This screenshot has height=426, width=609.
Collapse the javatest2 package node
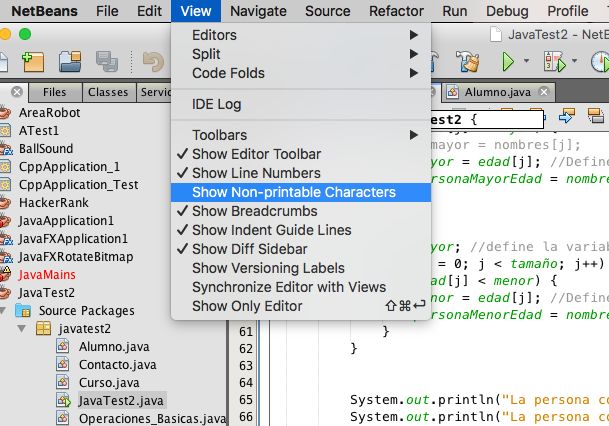22,329
